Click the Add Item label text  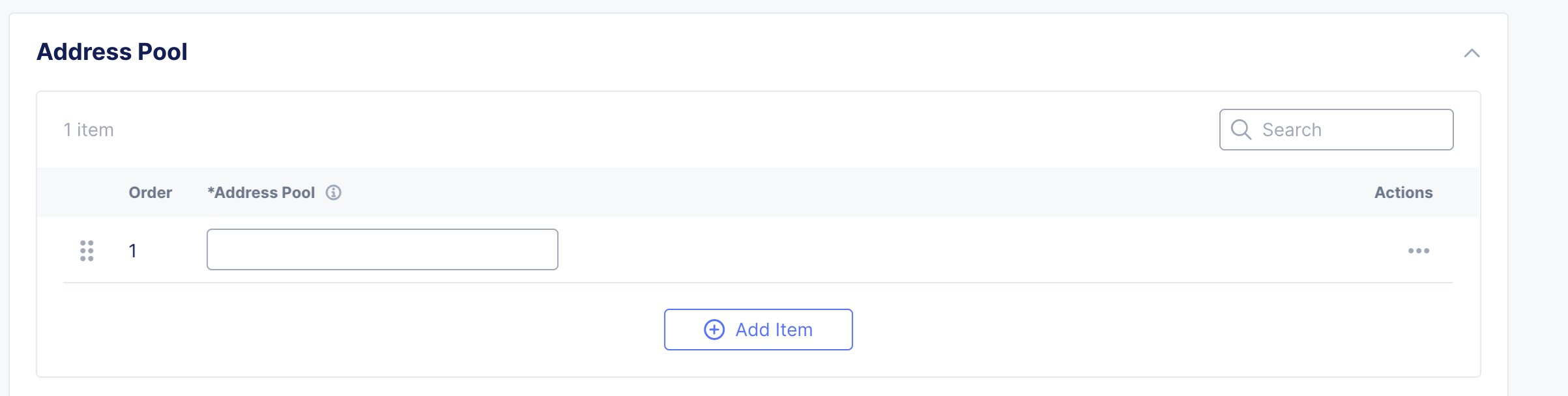click(774, 330)
